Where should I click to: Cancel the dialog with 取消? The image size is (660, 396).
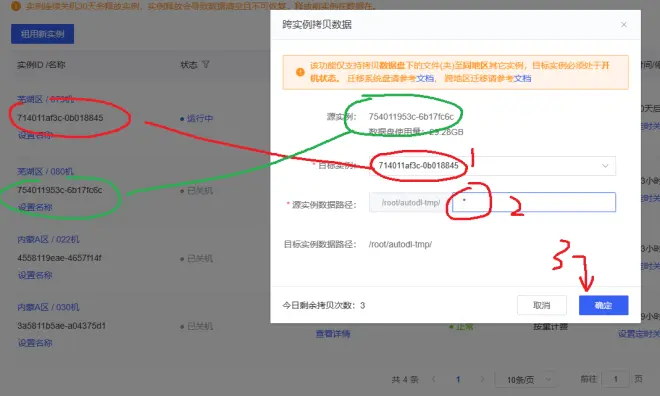click(x=542, y=305)
